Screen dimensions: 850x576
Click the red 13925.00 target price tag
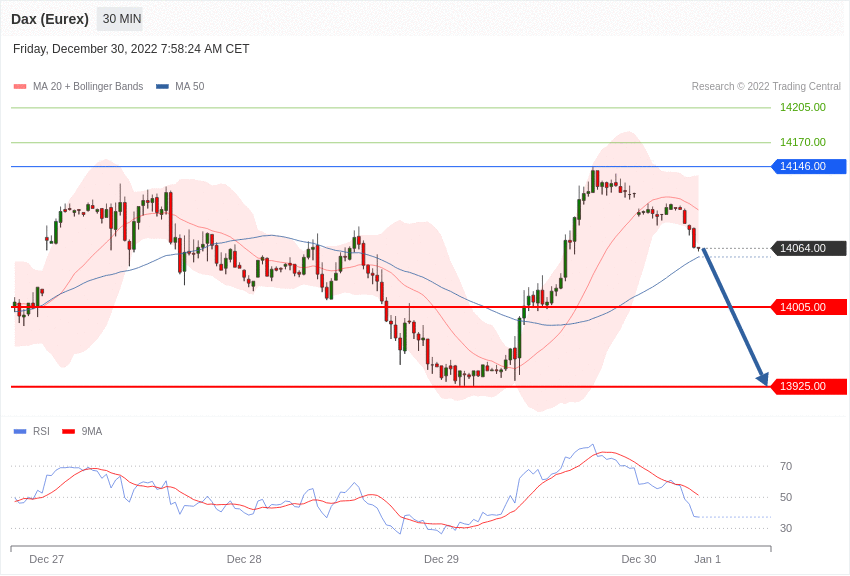[808, 386]
